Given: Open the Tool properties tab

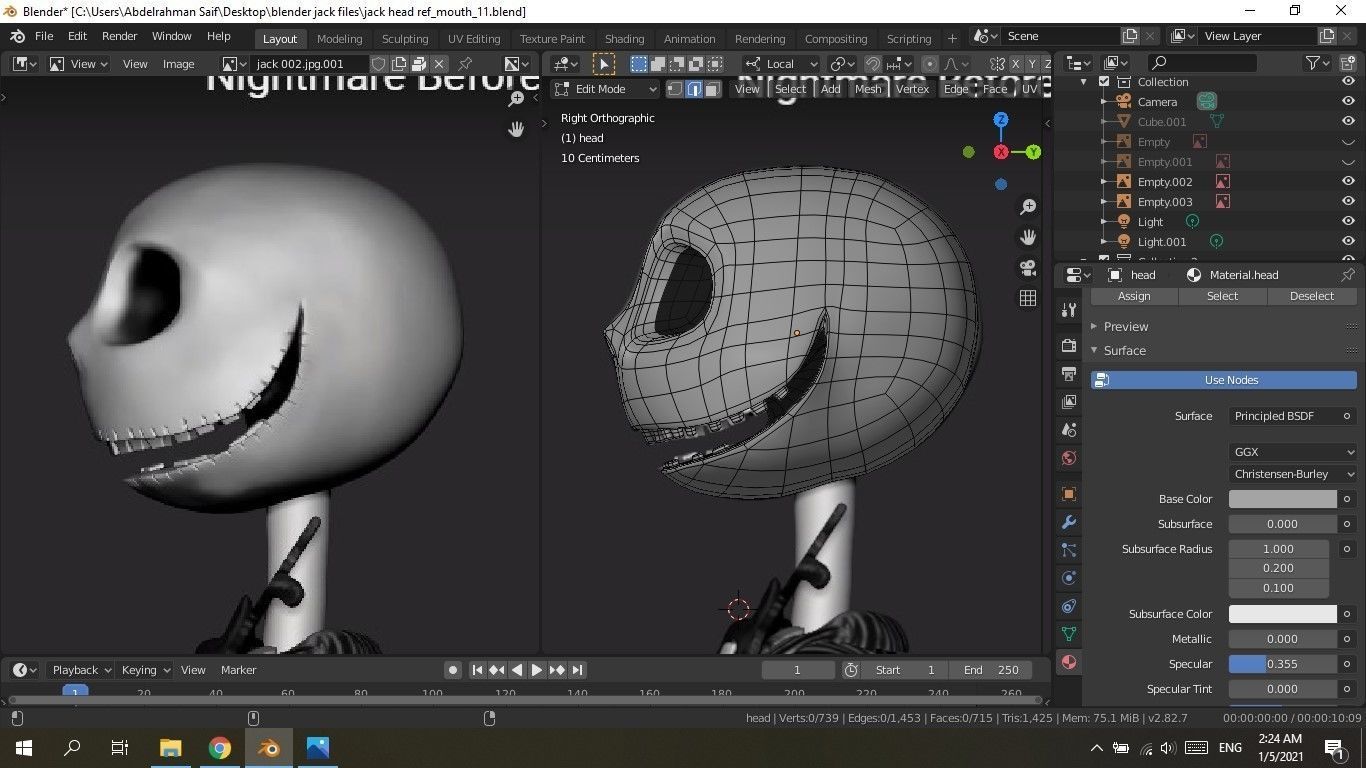Looking at the screenshot, I should click(x=1069, y=310).
